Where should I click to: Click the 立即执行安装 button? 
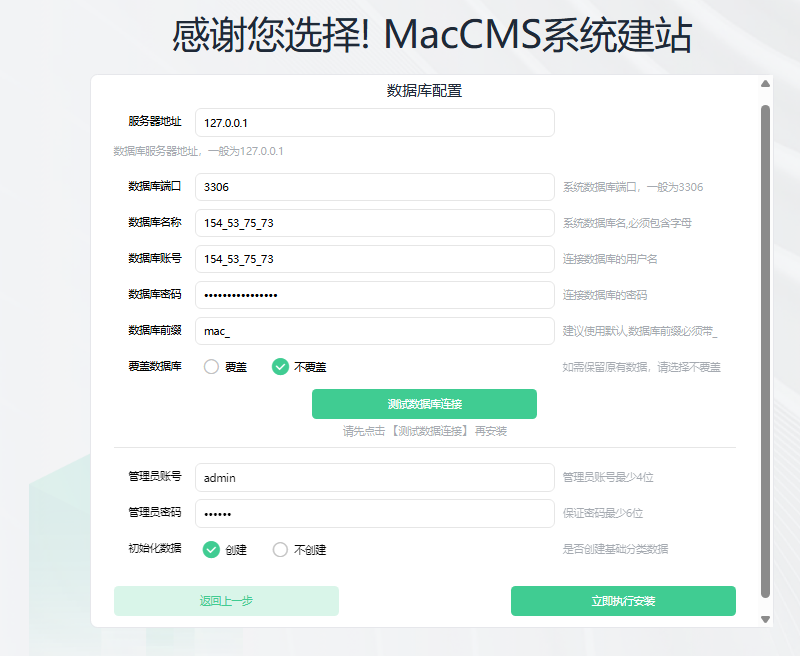click(x=623, y=601)
